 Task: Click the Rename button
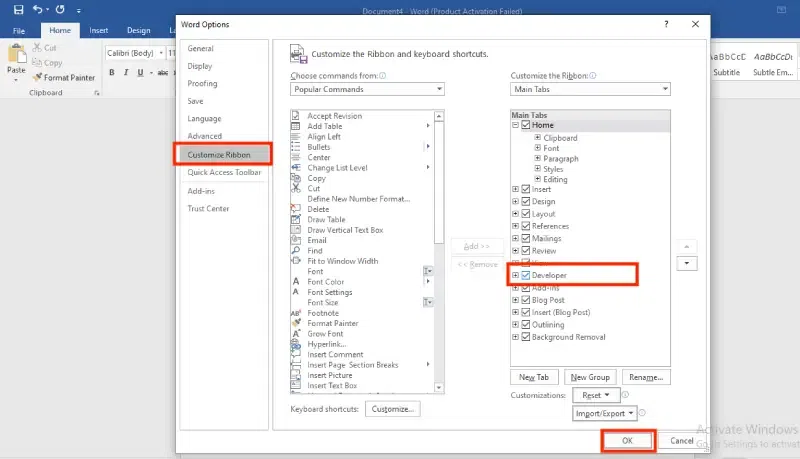pos(646,377)
